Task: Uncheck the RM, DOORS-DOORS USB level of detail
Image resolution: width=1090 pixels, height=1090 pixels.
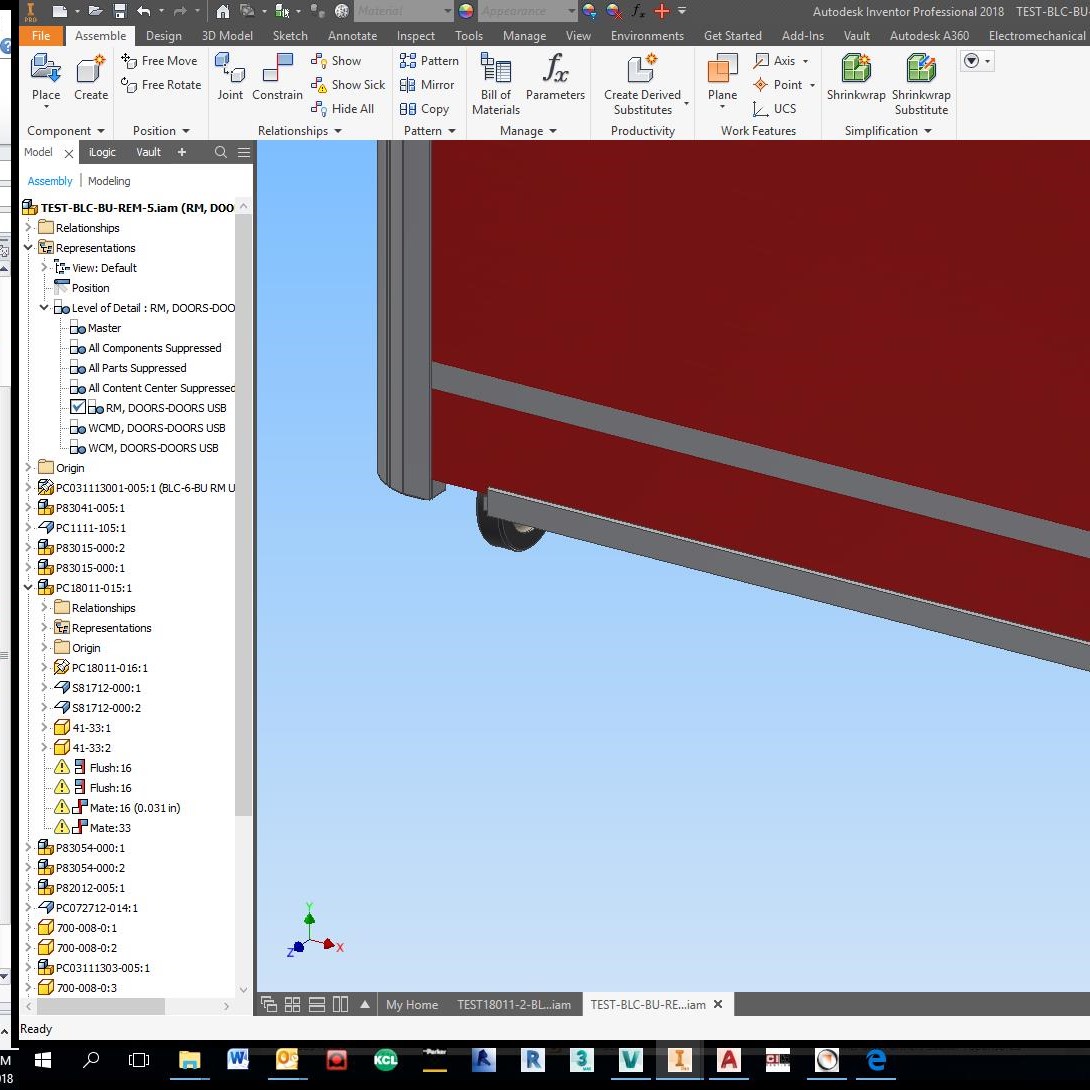Action: point(77,408)
